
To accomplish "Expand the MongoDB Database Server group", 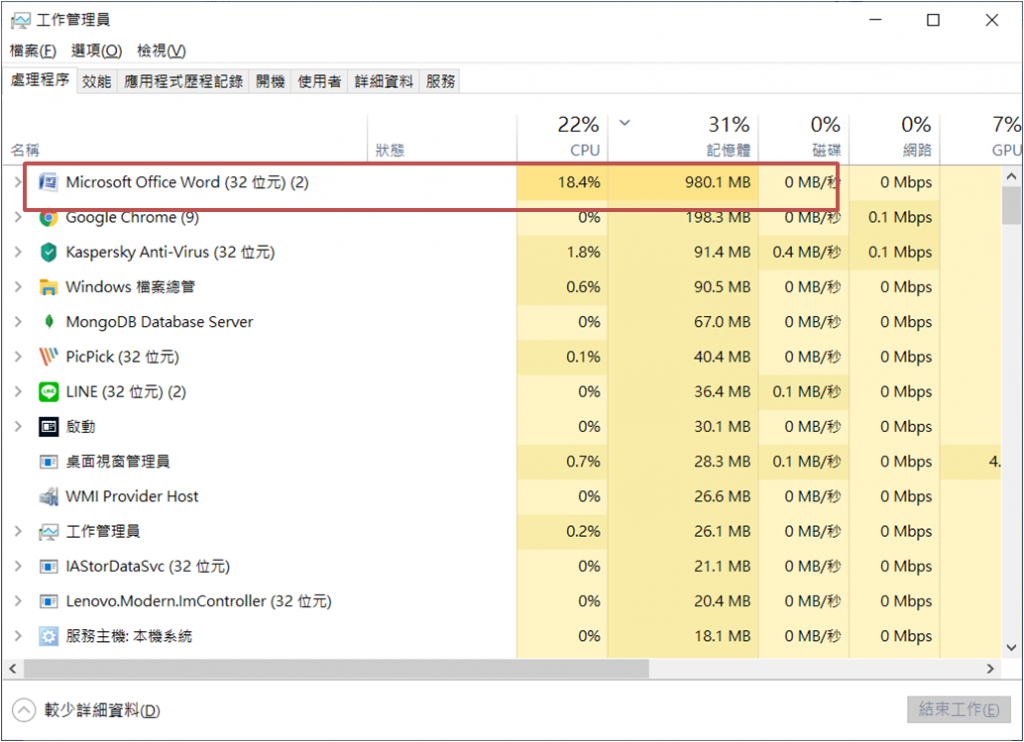I will pyautogui.click(x=18, y=322).
